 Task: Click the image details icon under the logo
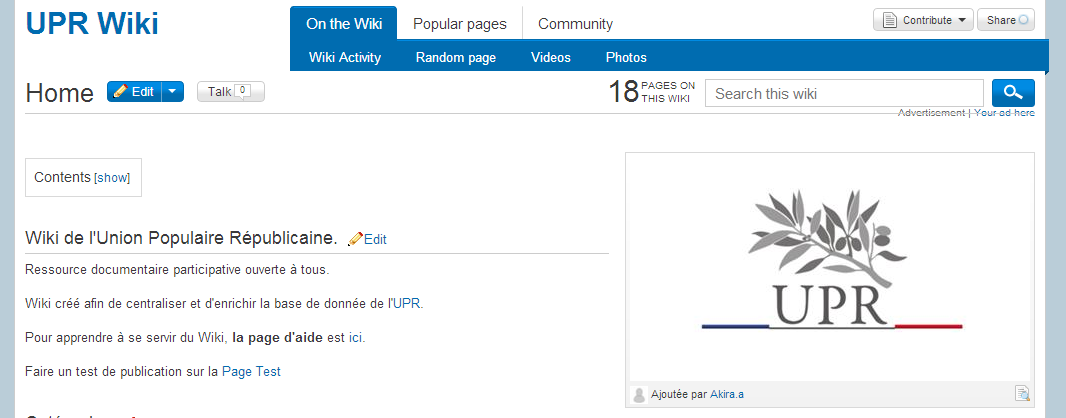(x=1022, y=394)
